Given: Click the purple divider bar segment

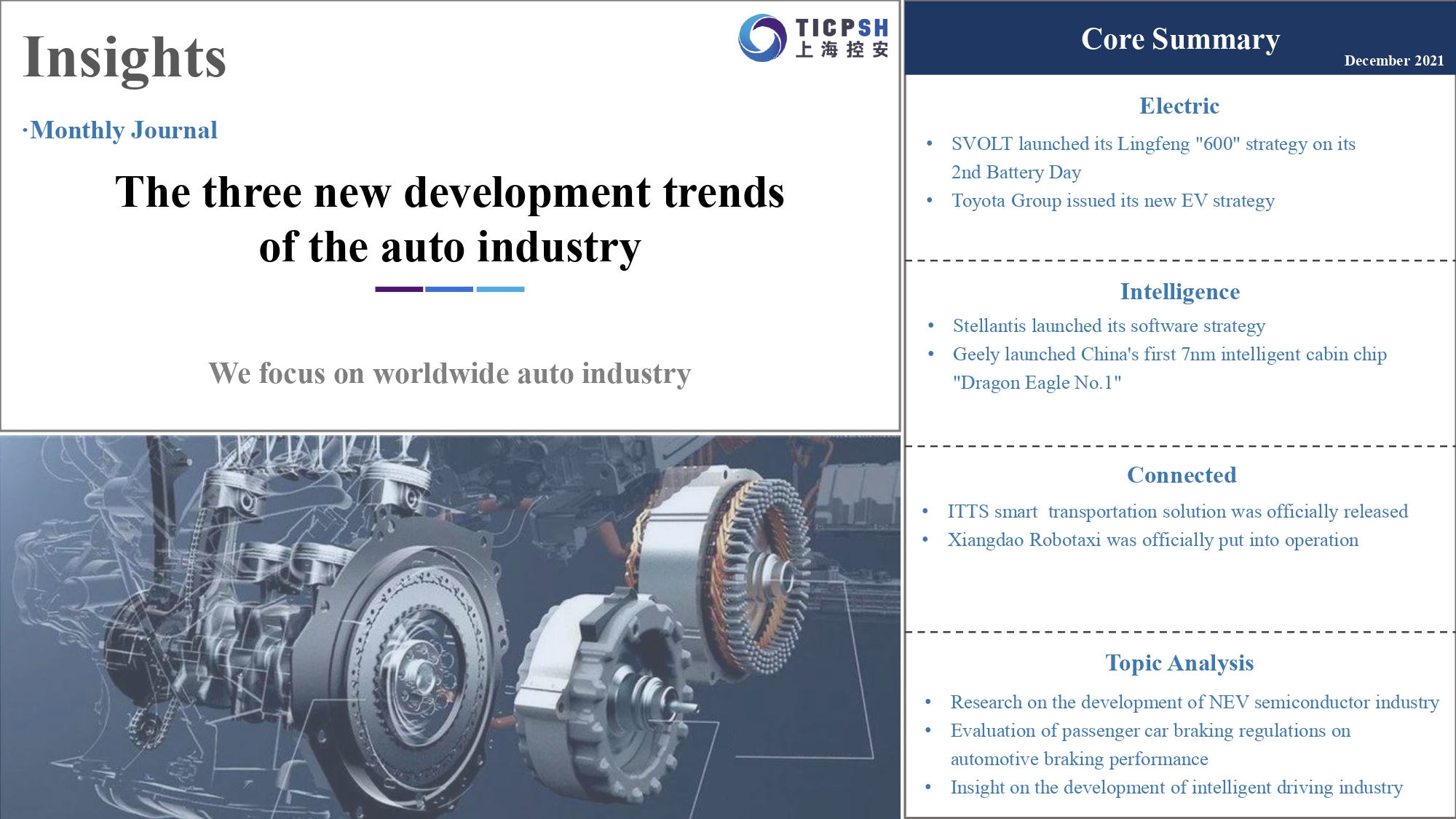Looking at the screenshot, I should (x=398, y=289).
